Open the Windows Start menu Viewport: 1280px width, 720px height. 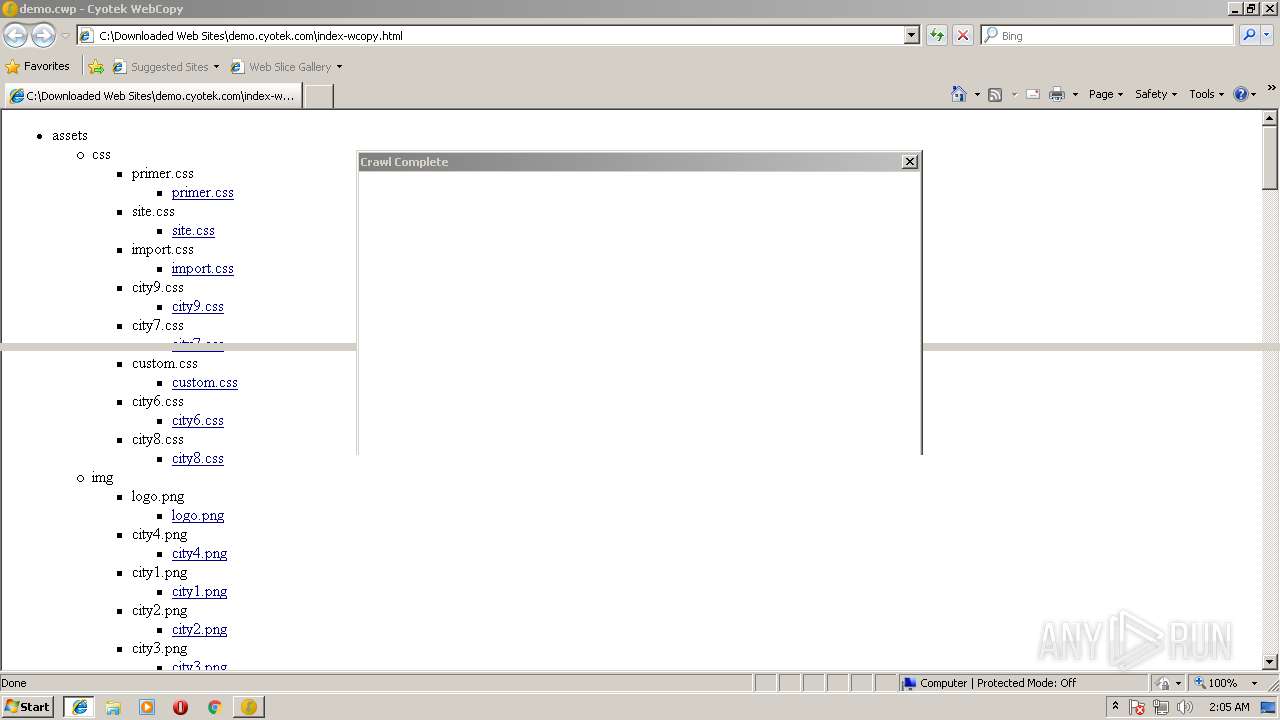click(x=27, y=706)
